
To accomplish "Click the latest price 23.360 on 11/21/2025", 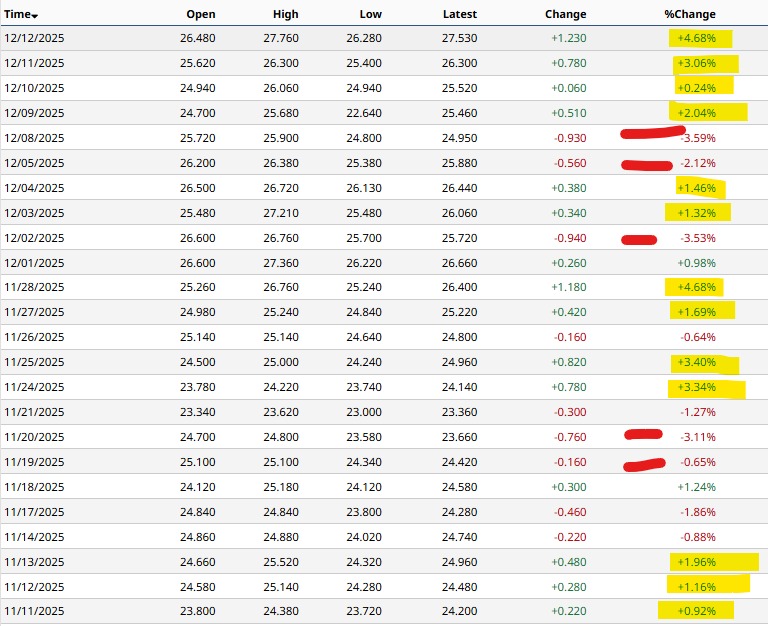I will (460, 412).
